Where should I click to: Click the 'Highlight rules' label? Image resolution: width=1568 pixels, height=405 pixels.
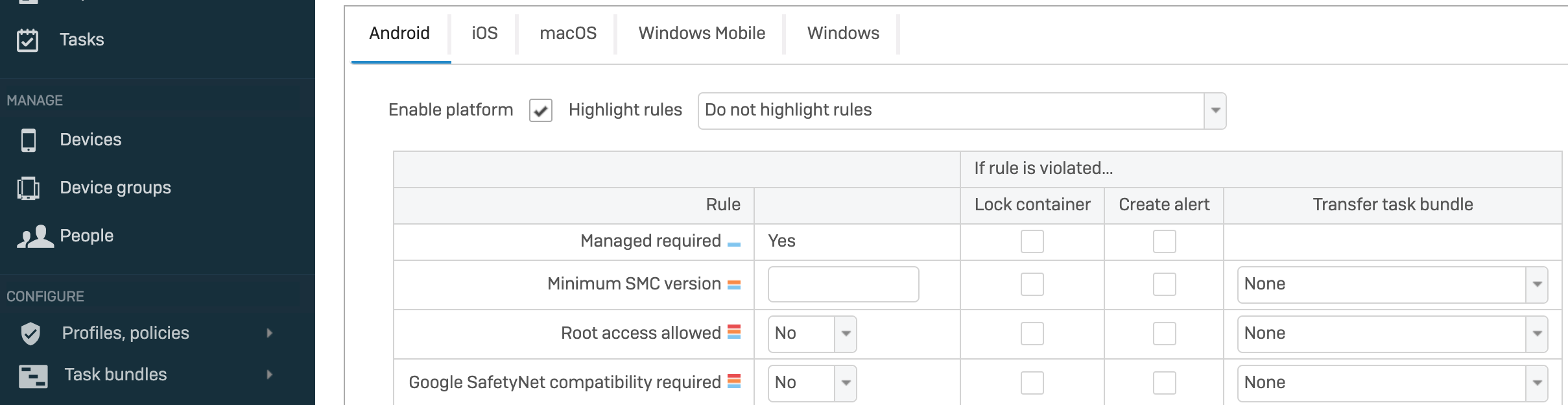[625, 110]
